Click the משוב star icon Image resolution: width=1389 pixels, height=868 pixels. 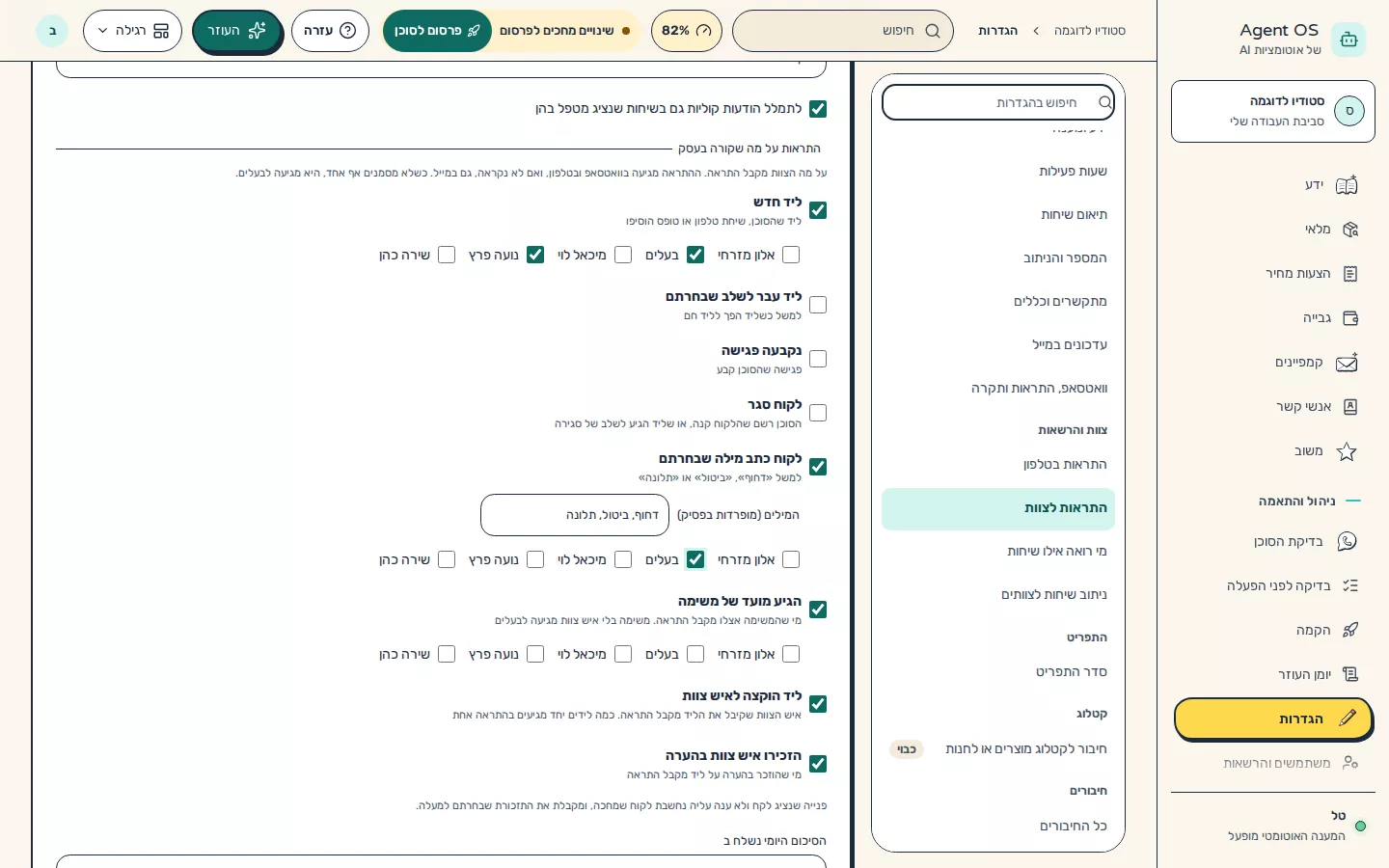[x=1347, y=451]
